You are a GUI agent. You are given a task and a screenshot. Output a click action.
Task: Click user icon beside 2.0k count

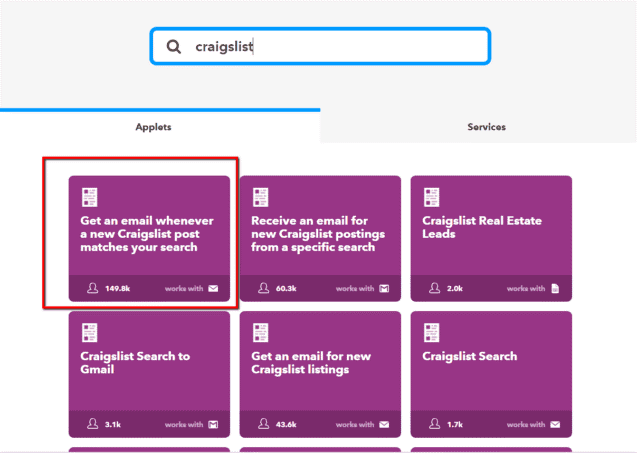click(435, 288)
